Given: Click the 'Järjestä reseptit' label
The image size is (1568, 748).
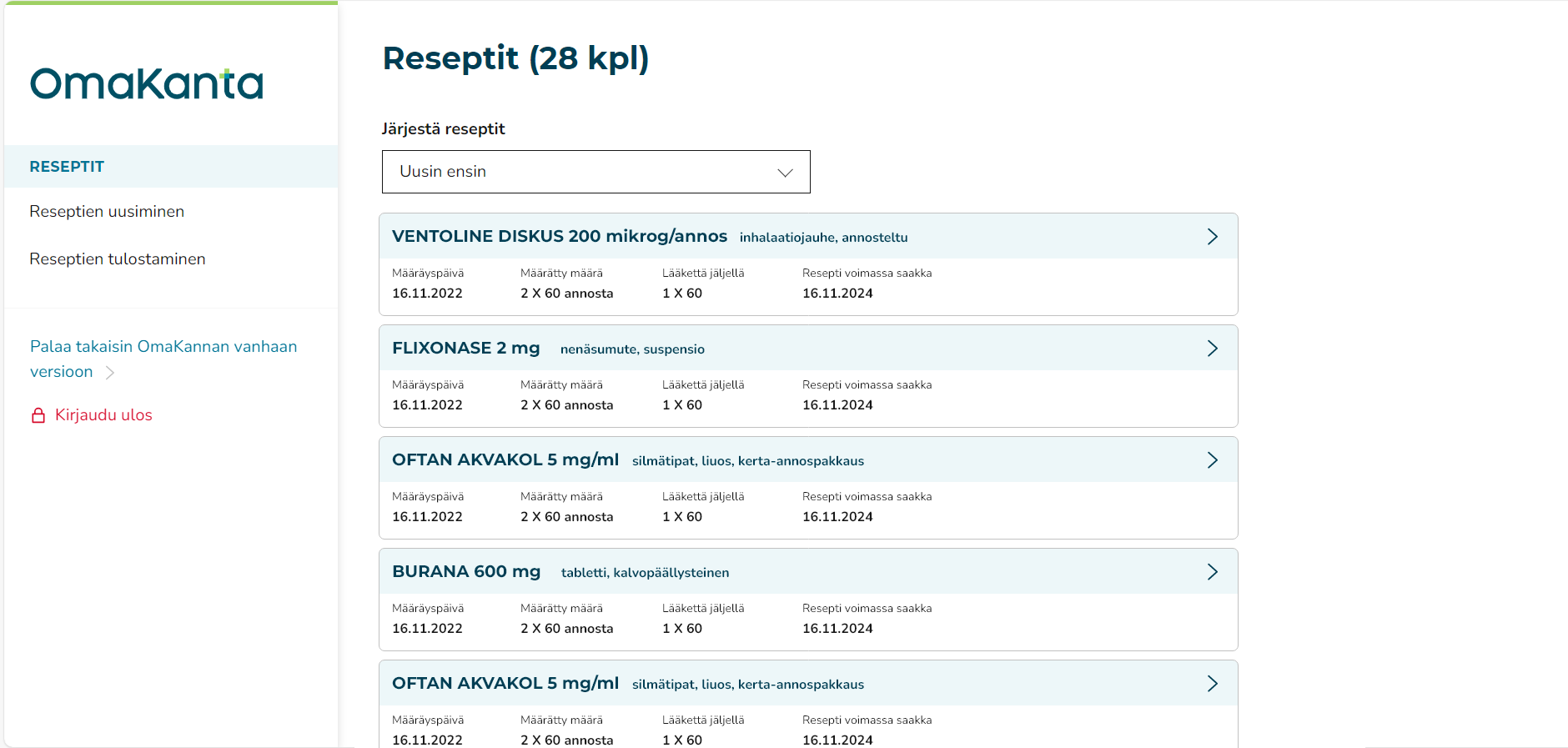Looking at the screenshot, I should 444,129.
